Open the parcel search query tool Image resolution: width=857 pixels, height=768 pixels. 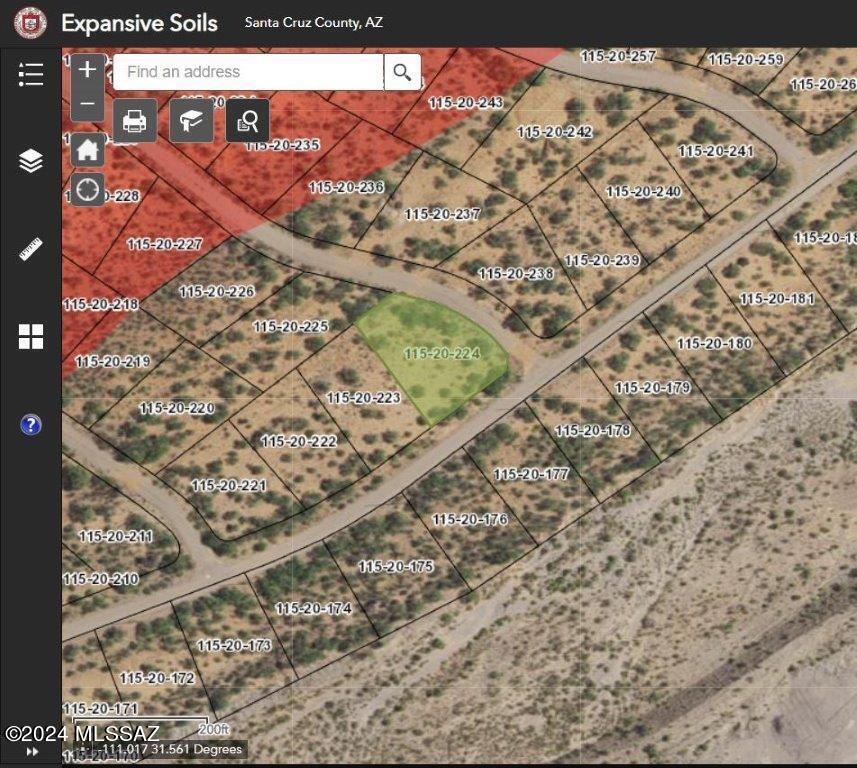(x=248, y=121)
